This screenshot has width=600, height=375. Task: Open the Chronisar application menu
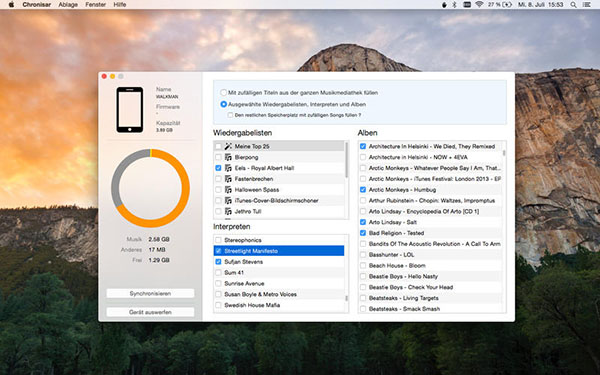pos(36,5)
